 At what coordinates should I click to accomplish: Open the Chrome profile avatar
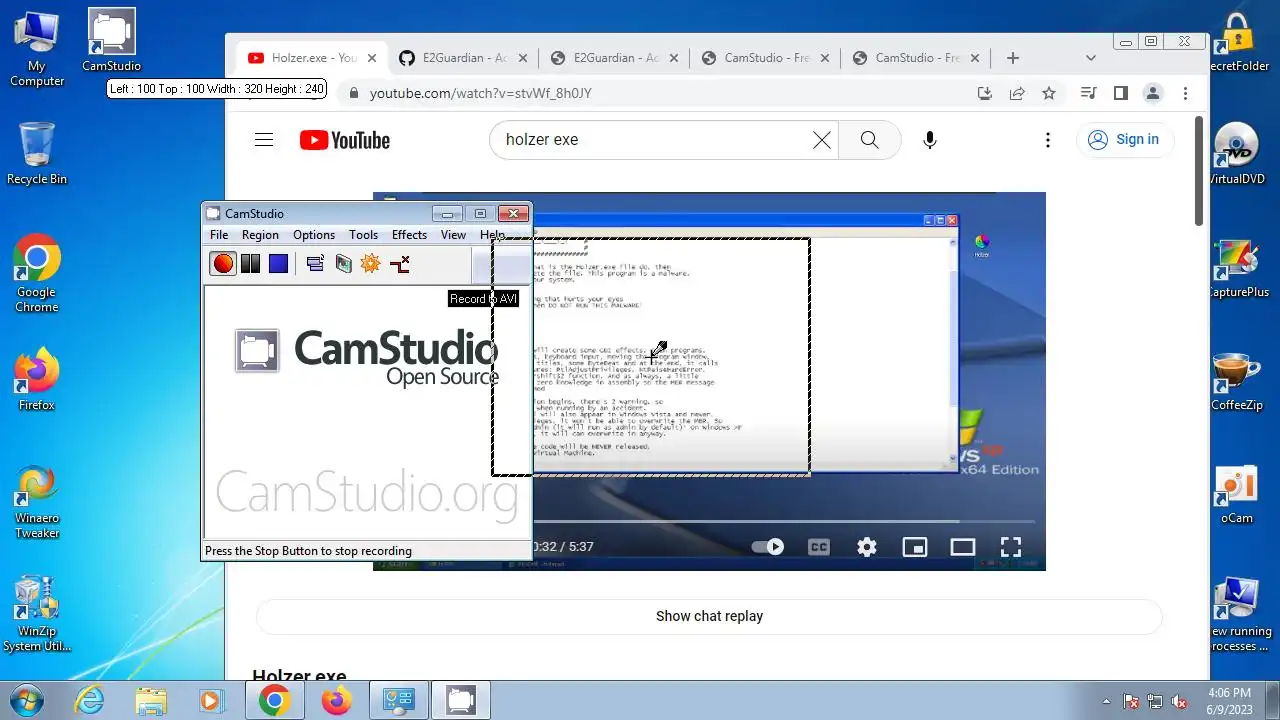pos(1153,93)
